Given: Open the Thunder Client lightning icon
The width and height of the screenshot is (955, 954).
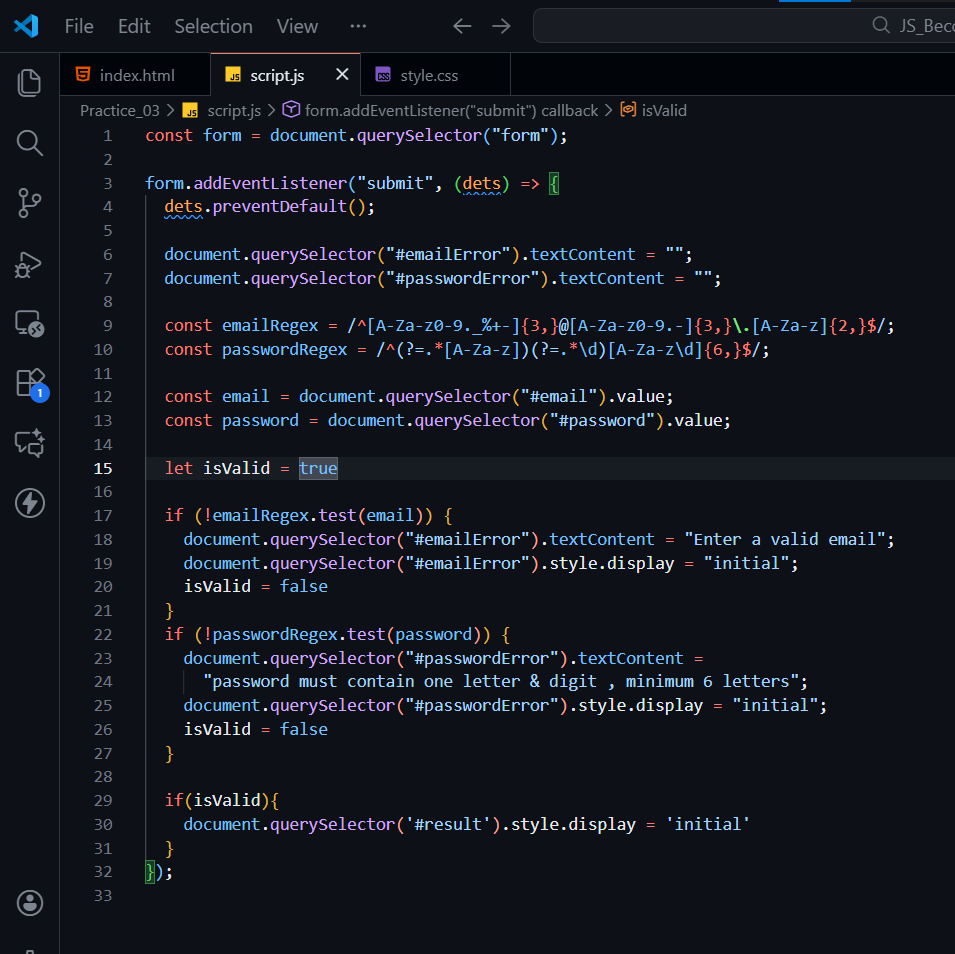Looking at the screenshot, I should click(x=29, y=503).
